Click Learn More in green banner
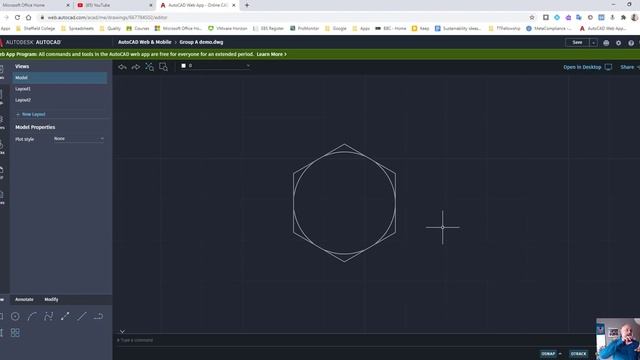The height and width of the screenshot is (360, 640). [x=271, y=54]
